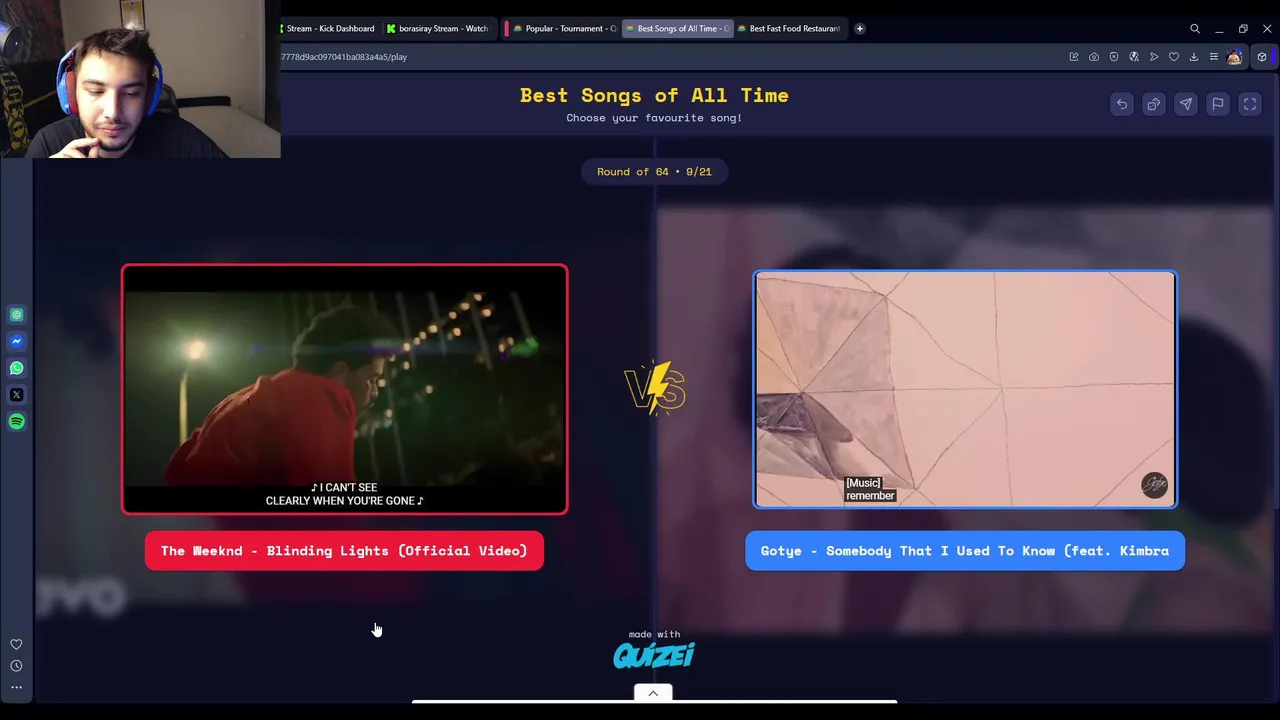Open easy setup sliders icon
The image size is (1280, 720).
click(x=1214, y=57)
